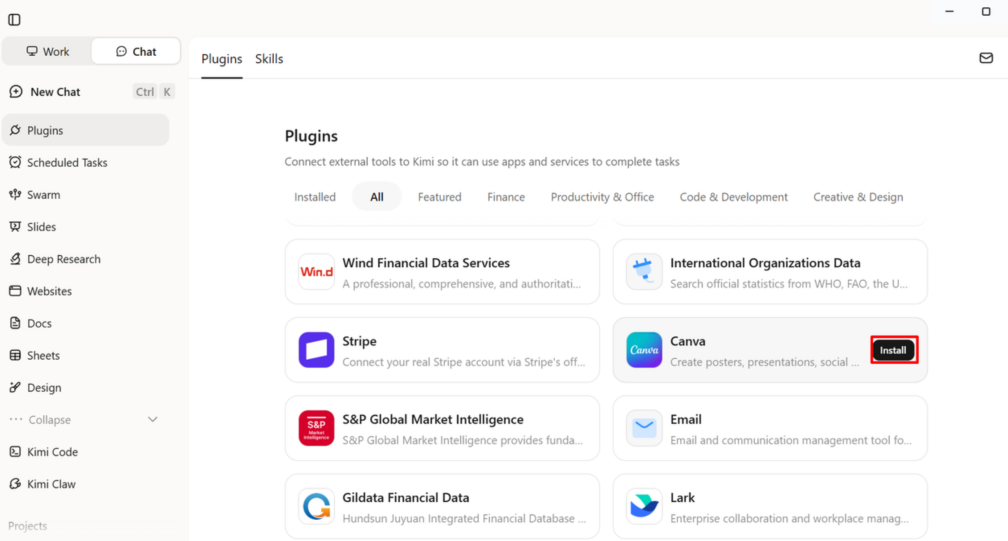Viewport: 1008px width, 541px height.
Task: Open S&P Global Market Intelligence title
Action: (433, 420)
